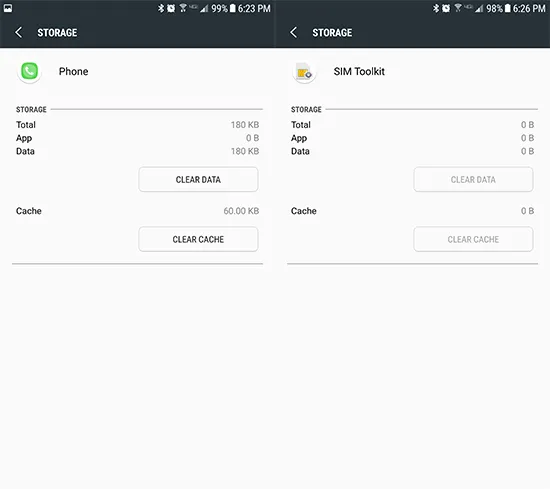Tap the SIM Toolkit name label
Screen dimensions: 550x489
(359, 72)
